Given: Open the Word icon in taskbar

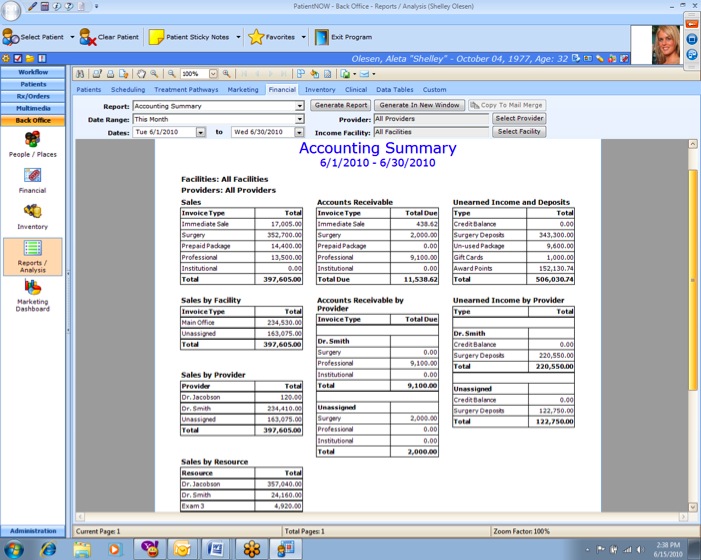Looking at the screenshot, I should pos(216,549).
